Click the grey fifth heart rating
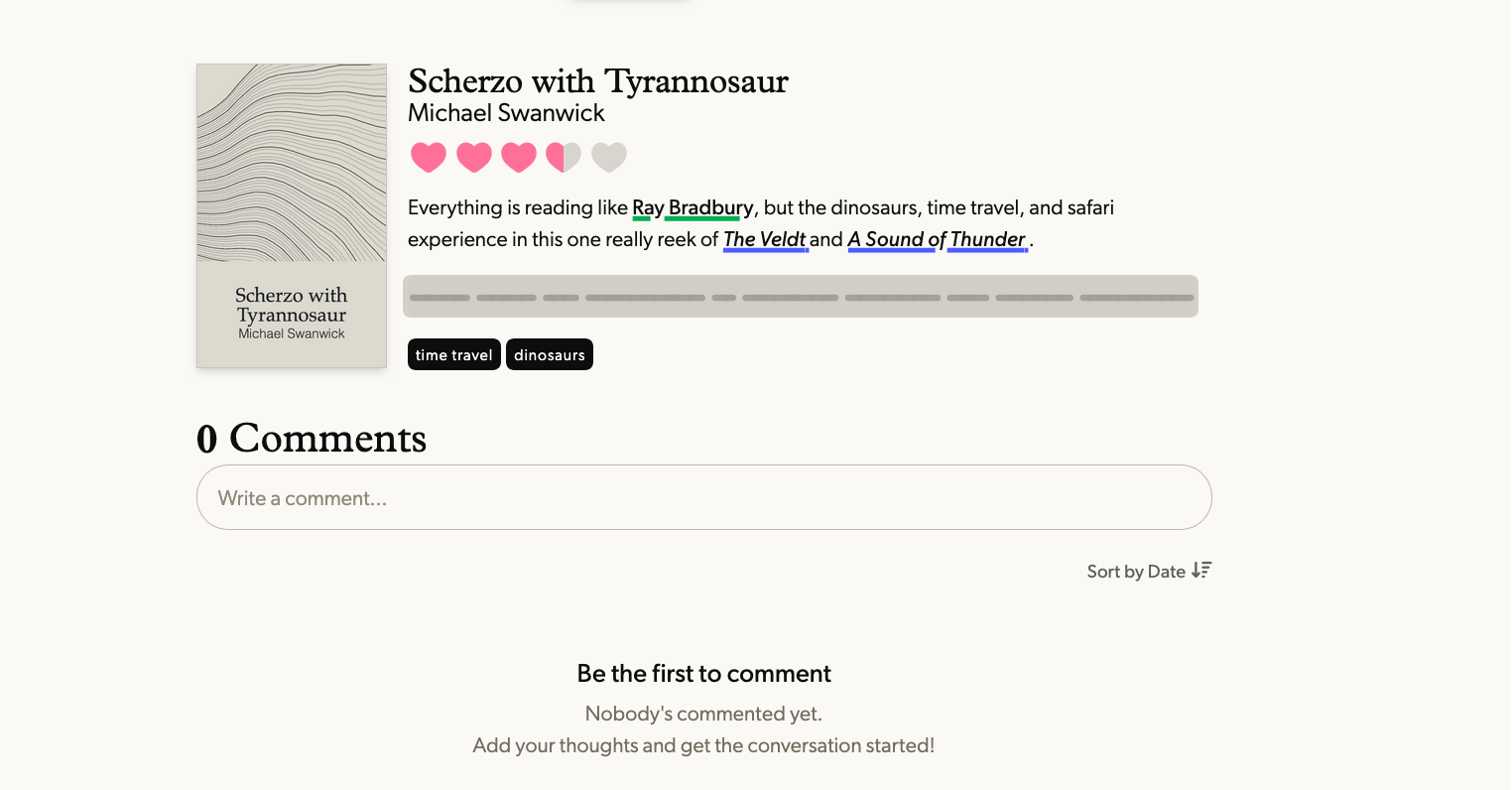The image size is (1512, 790). (x=609, y=157)
